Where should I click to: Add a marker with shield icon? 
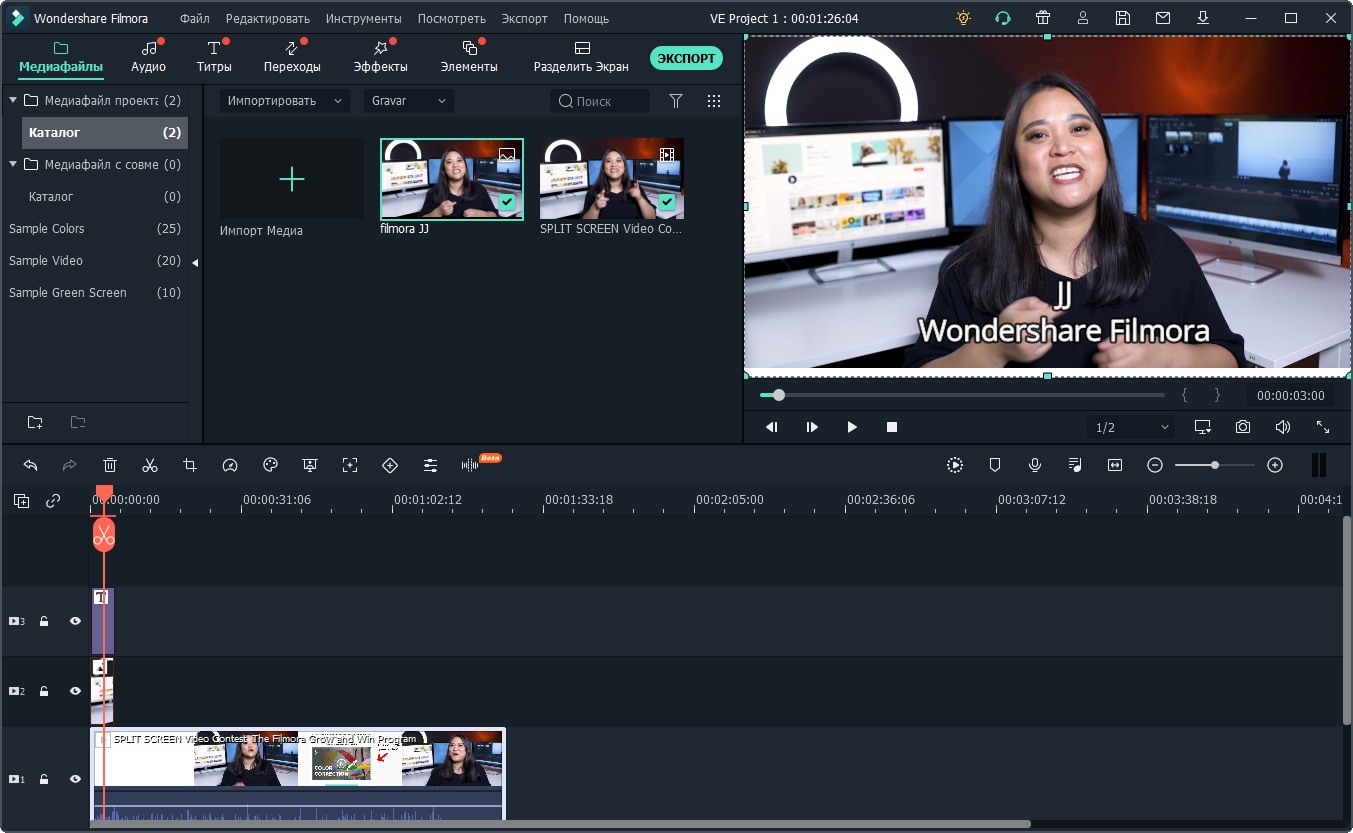point(995,465)
